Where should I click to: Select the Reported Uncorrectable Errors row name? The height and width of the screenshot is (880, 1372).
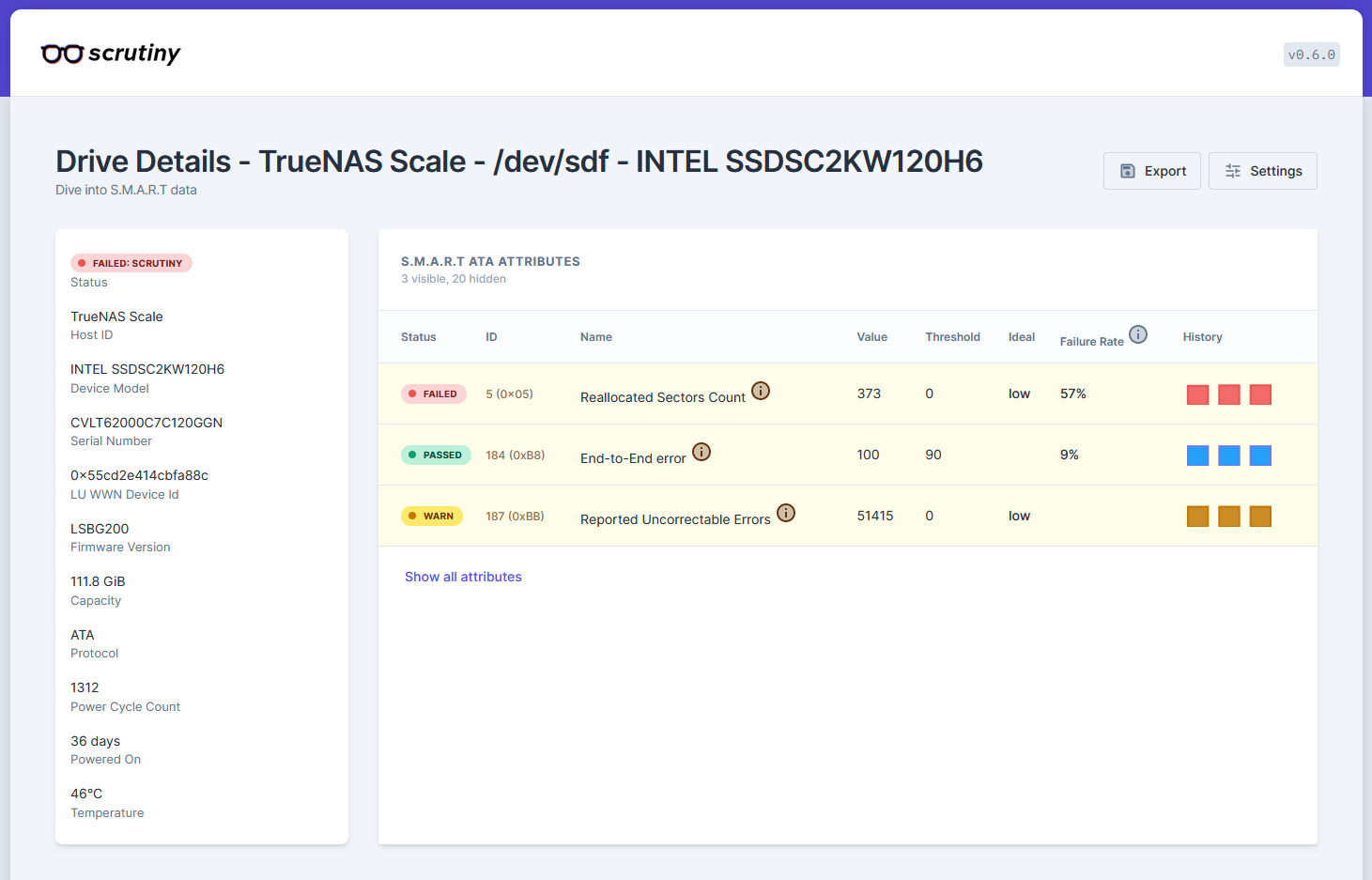pyautogui.click(x=675, y=519)
